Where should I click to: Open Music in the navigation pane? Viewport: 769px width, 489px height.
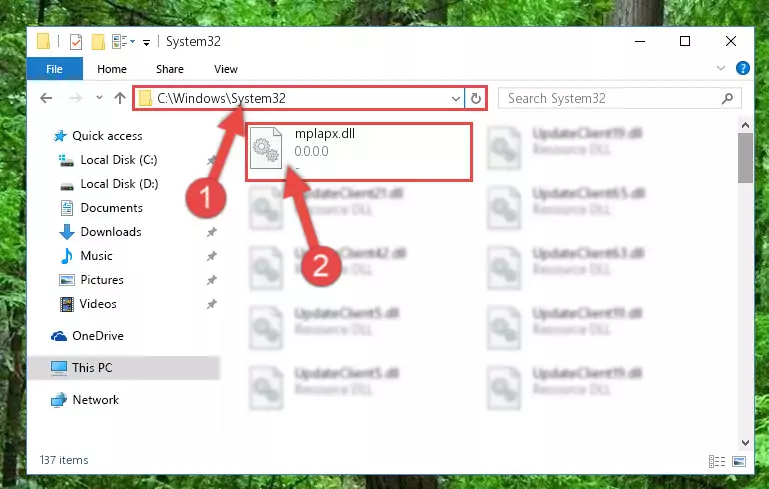[x=96, y=256]
